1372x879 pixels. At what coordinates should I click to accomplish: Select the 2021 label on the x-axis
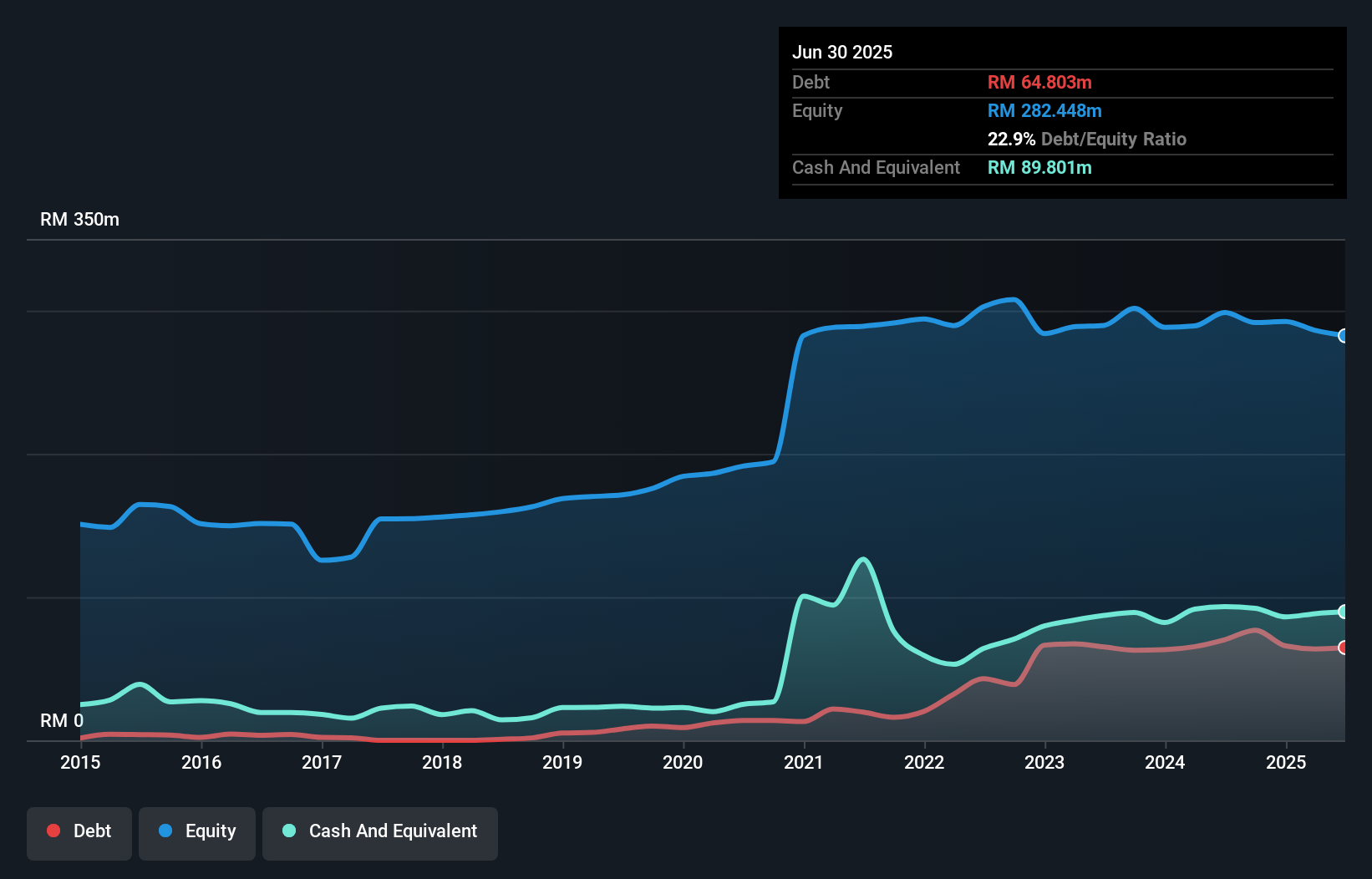[x=803, y=762]
